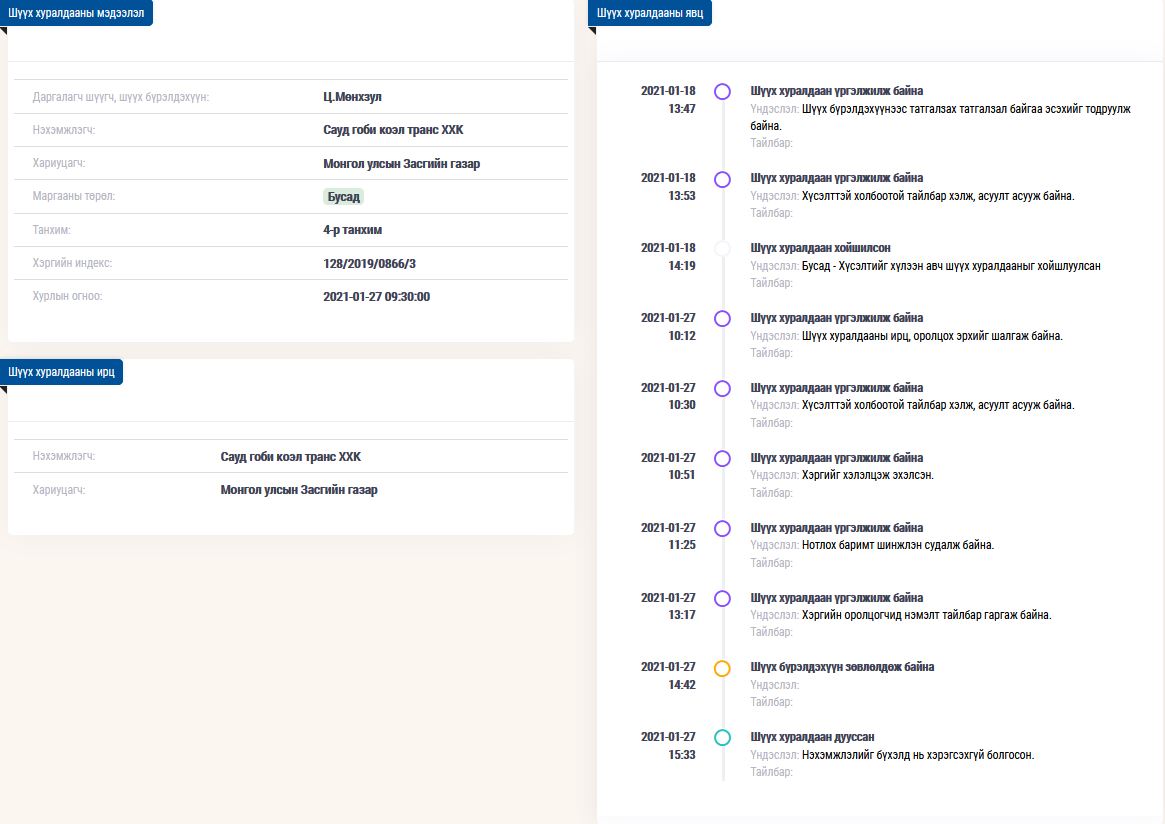Click the circle marker at 2021-01-27 11:25
Image resolution: width=1165 pixels, height=824 pixels.
722,528
